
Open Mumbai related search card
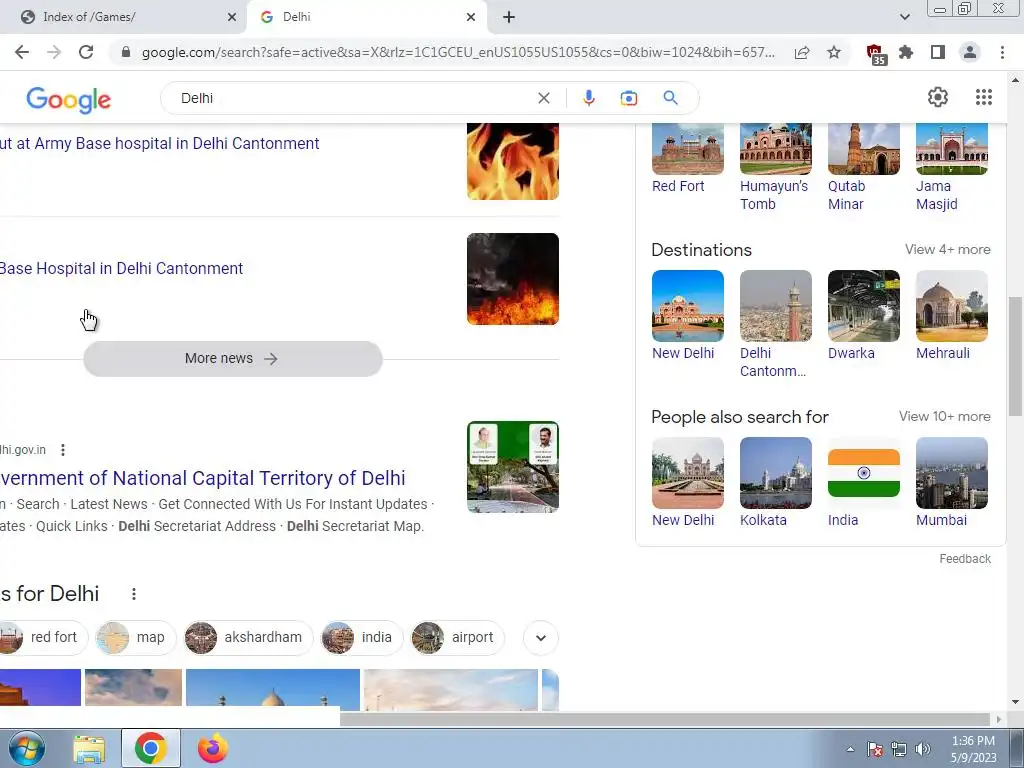(x=952, y=483)
